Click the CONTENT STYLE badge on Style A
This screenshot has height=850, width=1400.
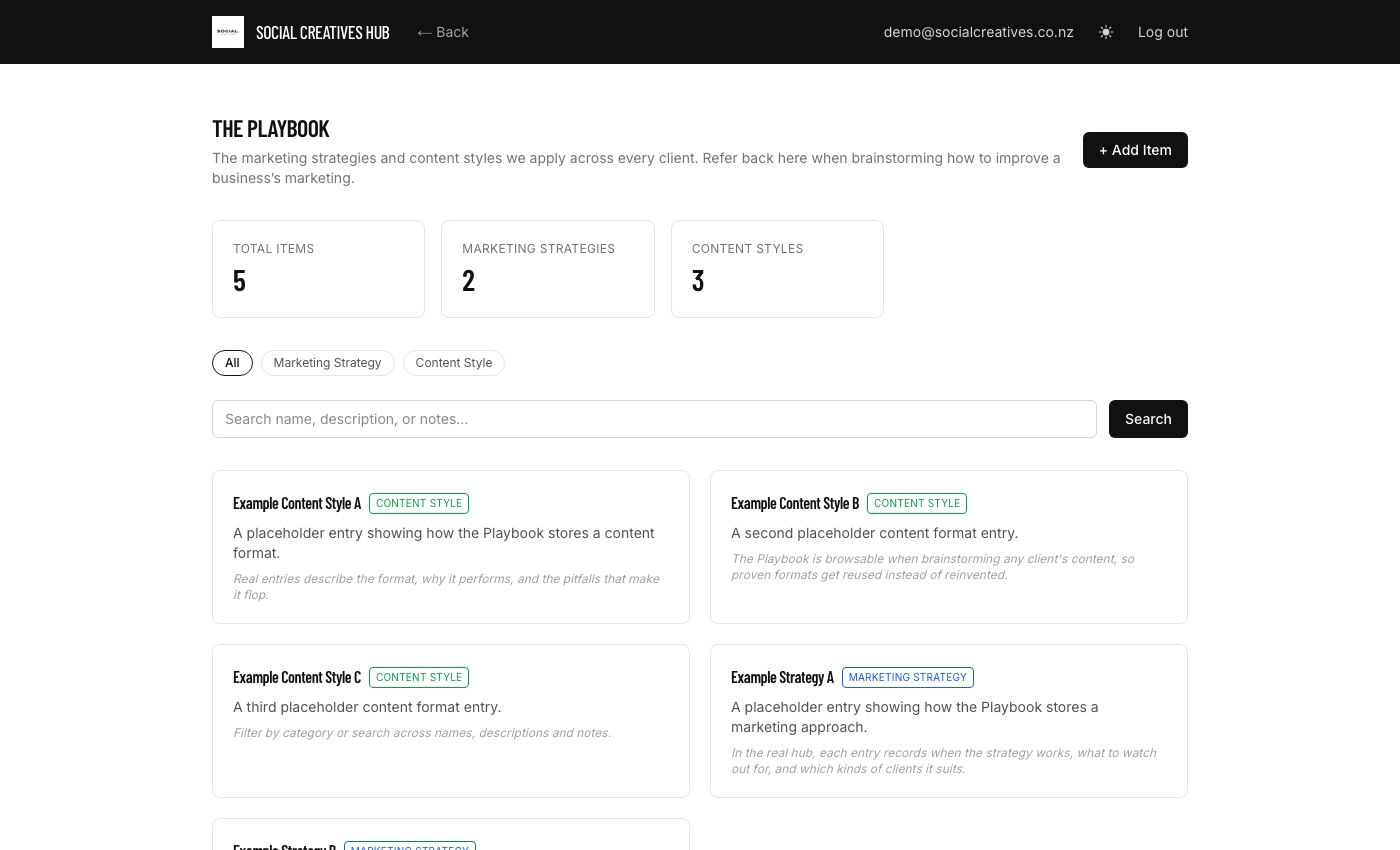tap(419, 503)
